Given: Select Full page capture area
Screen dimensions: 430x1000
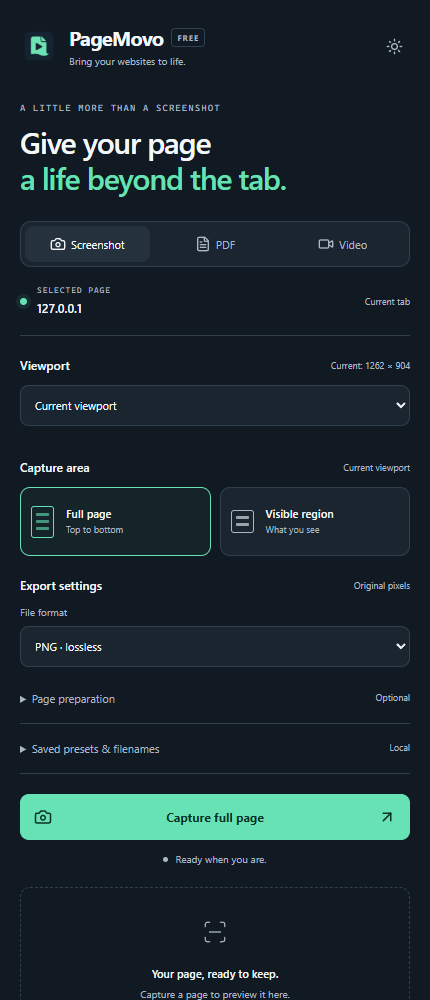Looking at the screenshot, I should click(x=115, y=521).
